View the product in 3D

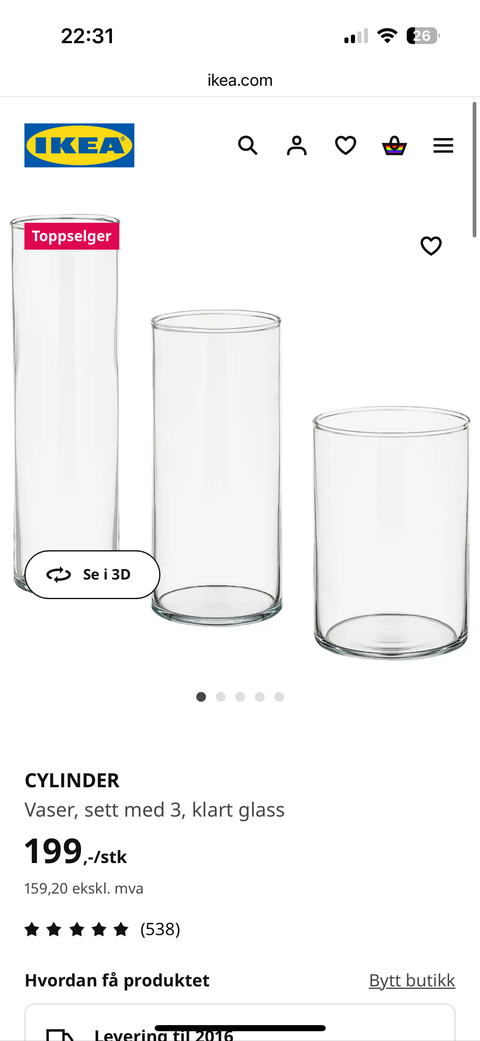tap(92, 574)
